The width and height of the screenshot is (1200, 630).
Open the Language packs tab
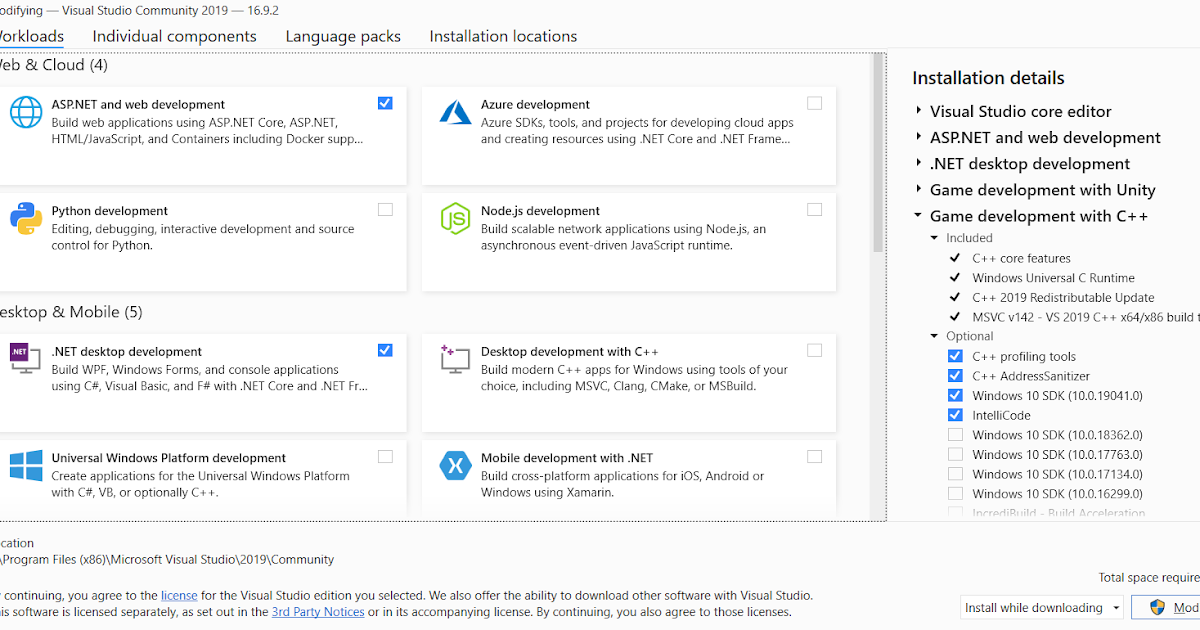343,35
